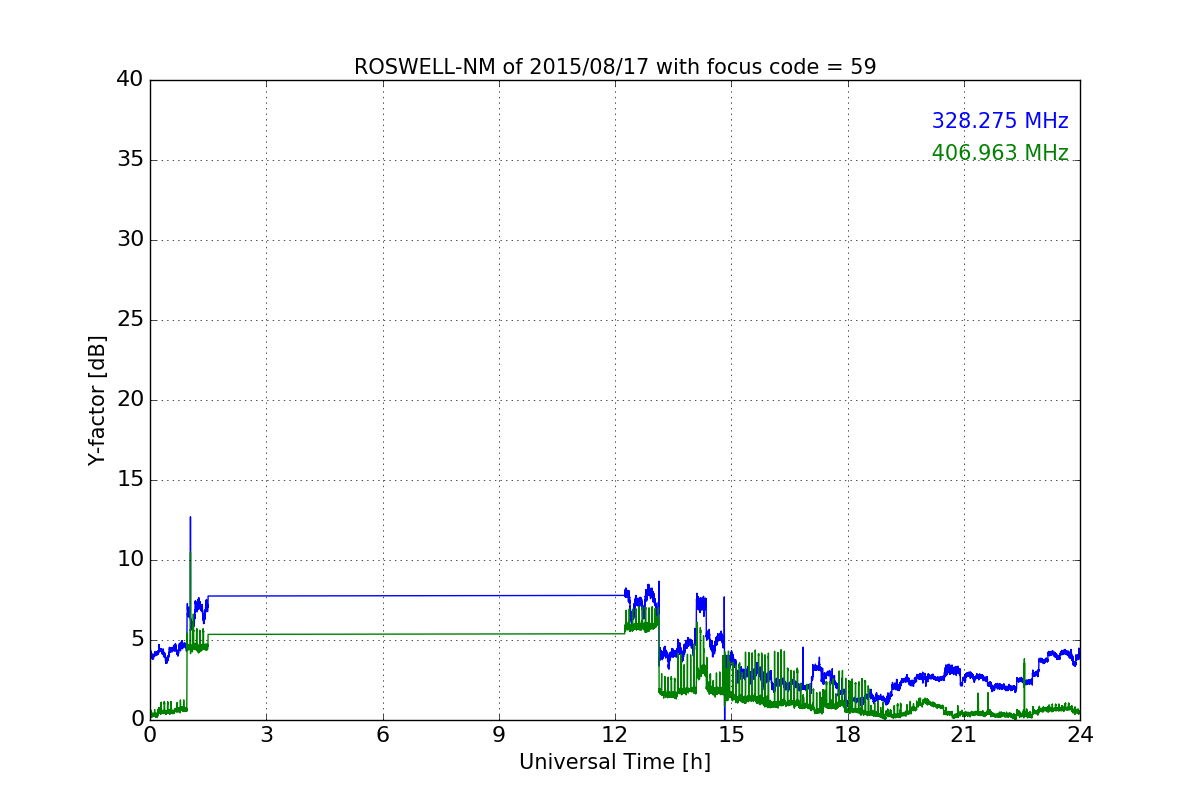The height and width of the screenshot is (800, 1200).
Task: Select the 406.963 MHz legend label
Action: 1000,153
